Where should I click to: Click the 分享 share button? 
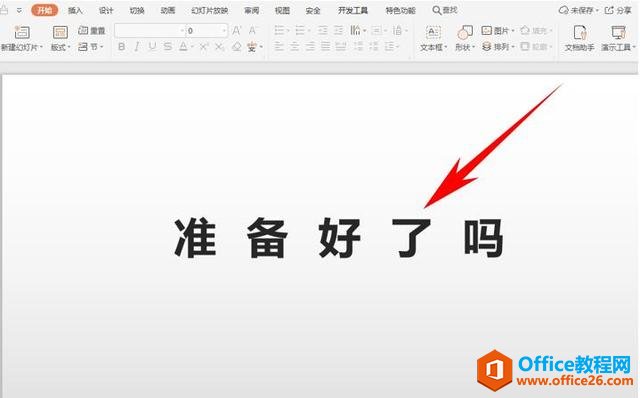pos(618,10)
